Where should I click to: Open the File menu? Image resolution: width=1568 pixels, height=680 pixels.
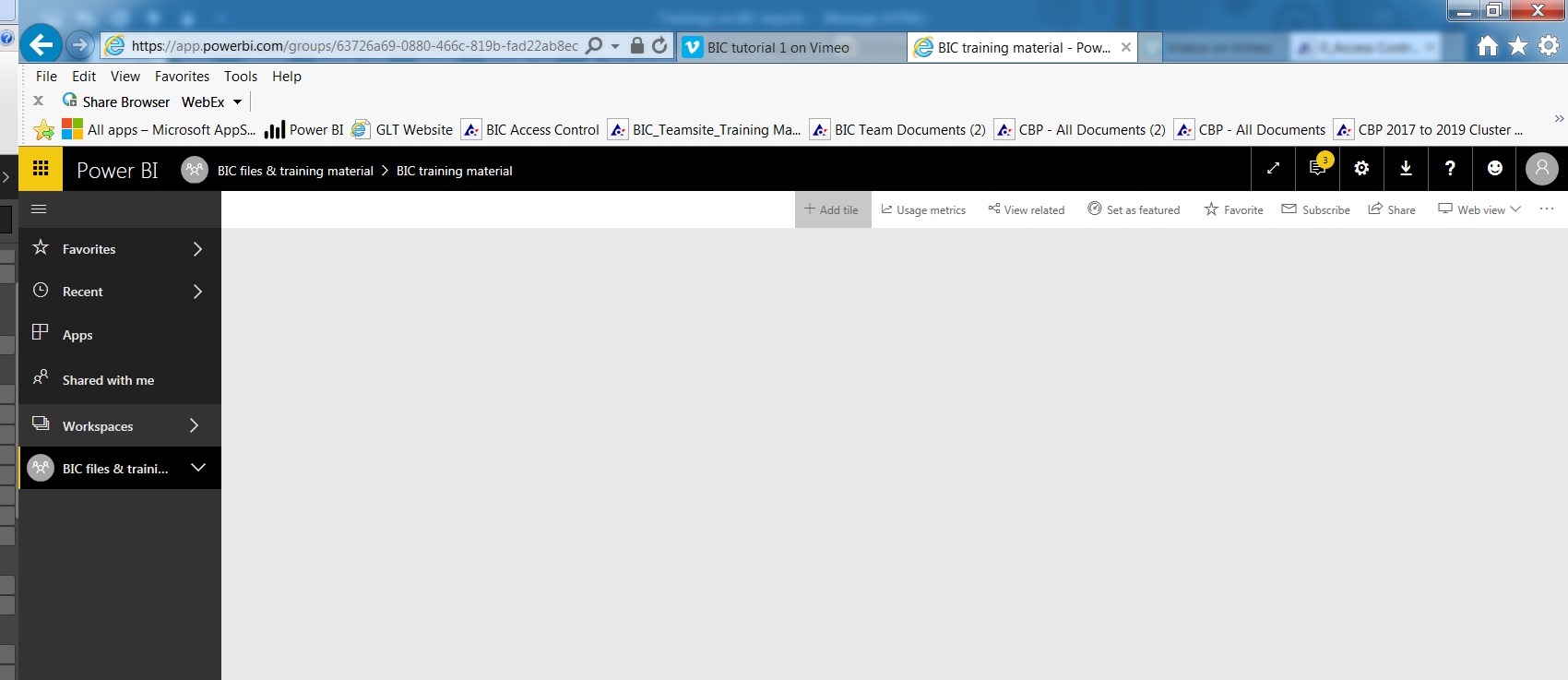(x=46, y=77)
